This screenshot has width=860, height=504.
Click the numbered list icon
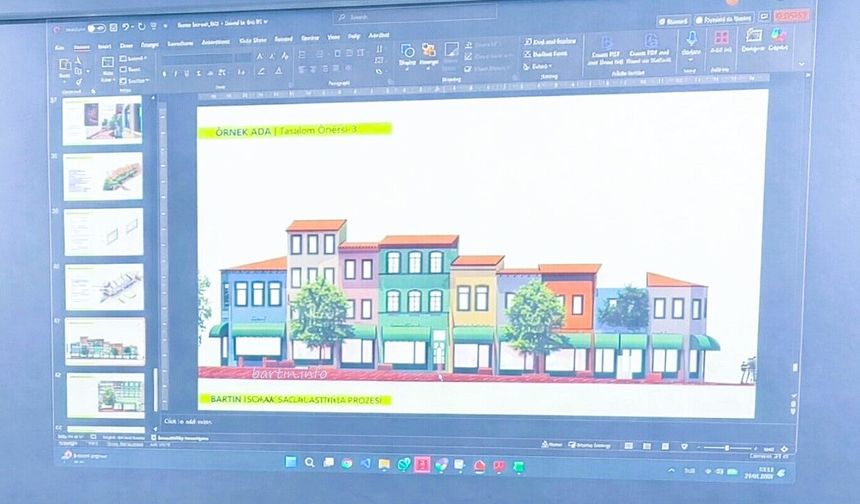coord(320,54)
